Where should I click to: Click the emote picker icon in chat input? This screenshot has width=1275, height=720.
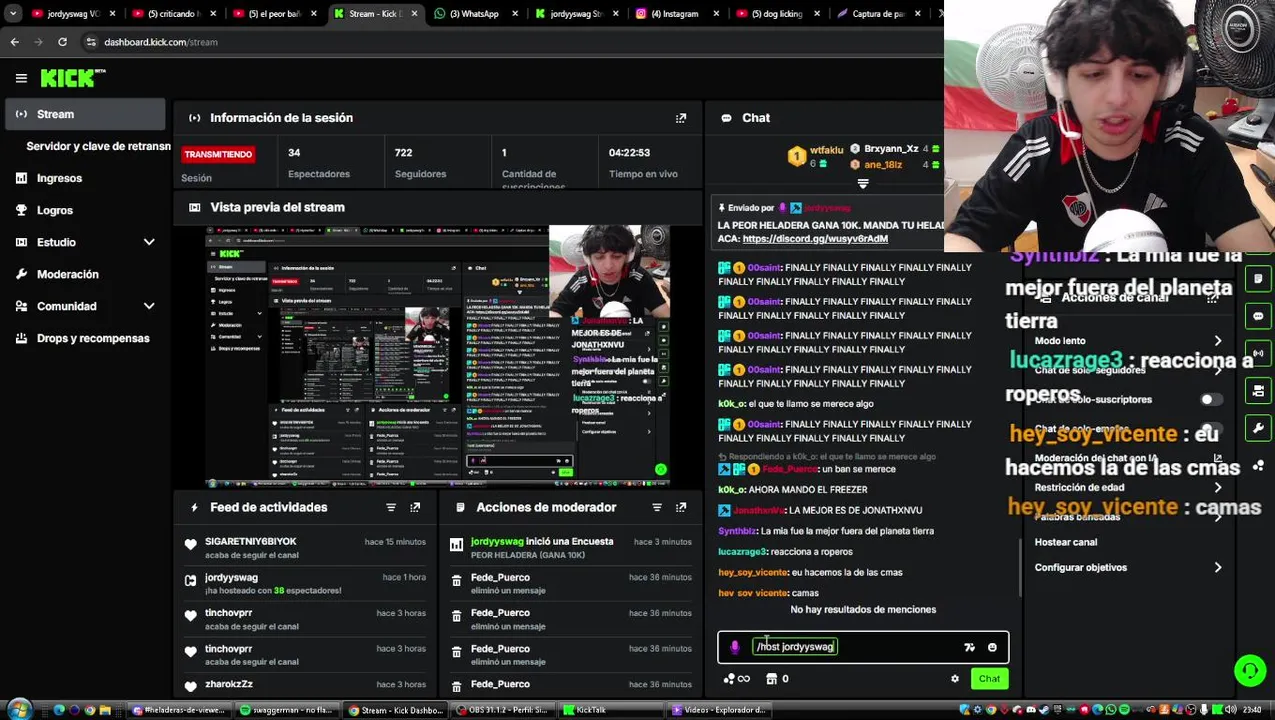click(x=992, y=647)
